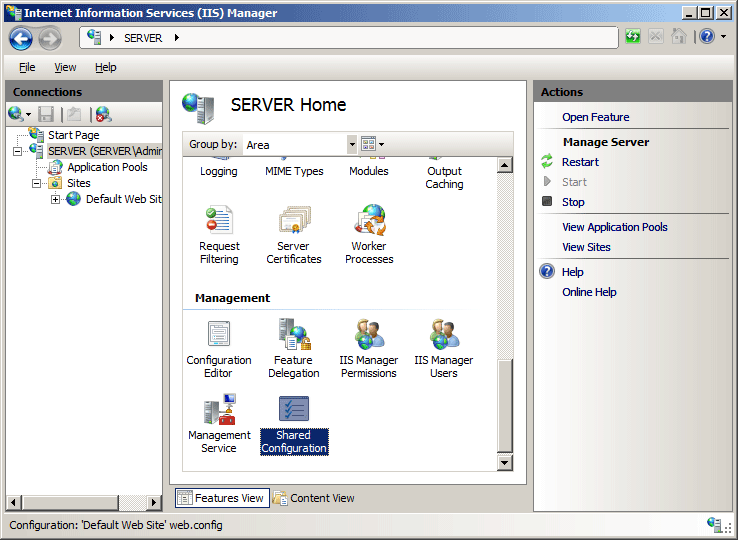Click the Stop black square icon
Screen dimensions: 738x540
click(x=547, y=201)
